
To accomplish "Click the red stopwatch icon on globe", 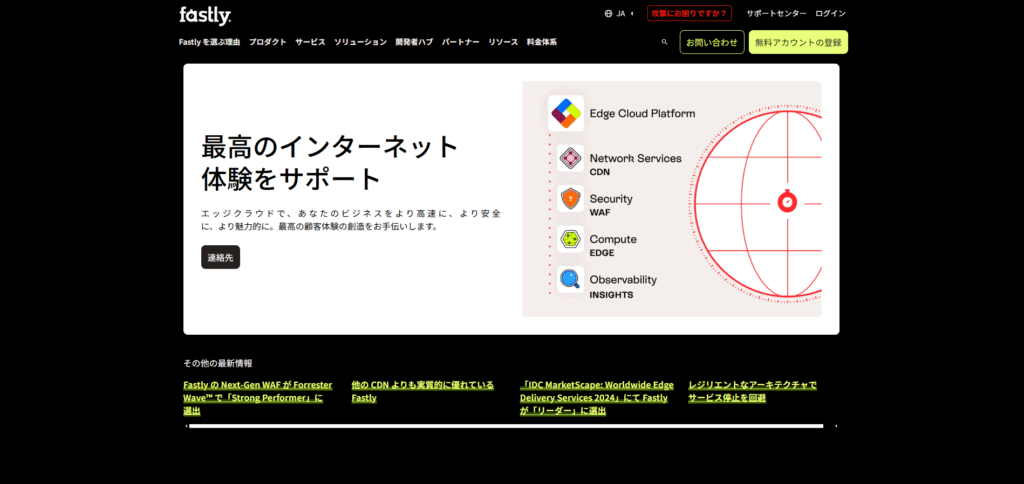I will click(788, 201).
